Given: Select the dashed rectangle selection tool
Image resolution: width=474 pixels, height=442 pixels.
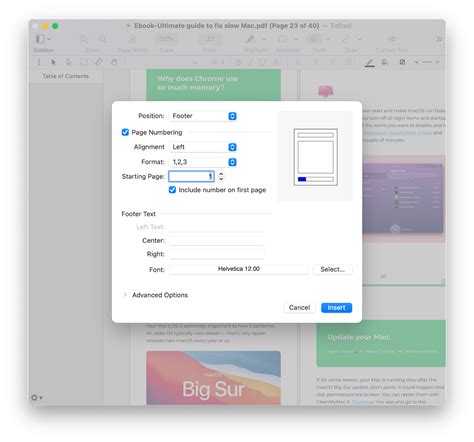Looking at the screenshot, I should pyautogui.click(x=84, y=62).
